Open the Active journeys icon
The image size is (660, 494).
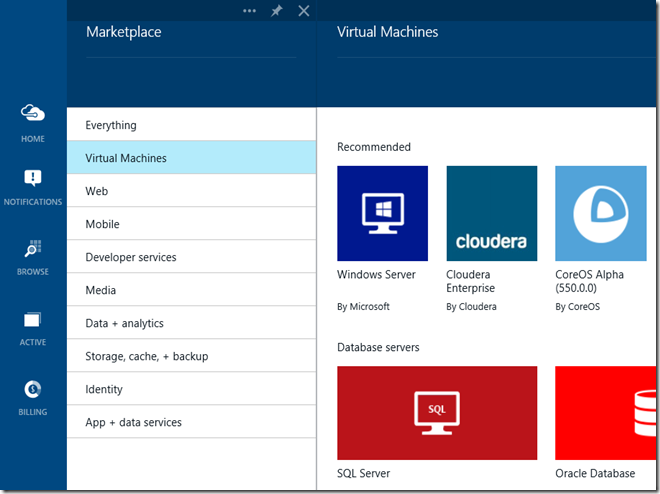33,321
